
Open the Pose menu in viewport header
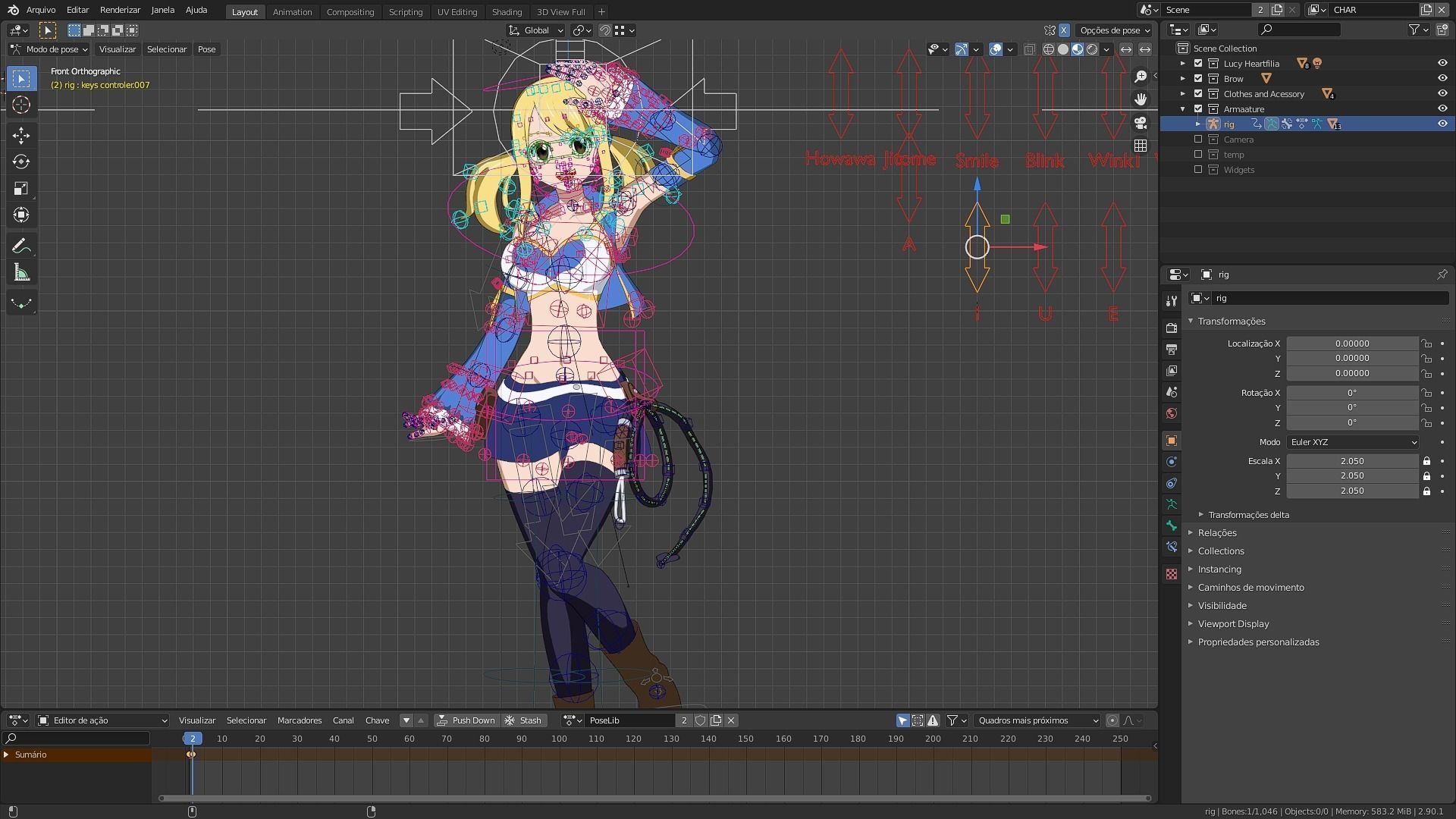tap(207, 49)
